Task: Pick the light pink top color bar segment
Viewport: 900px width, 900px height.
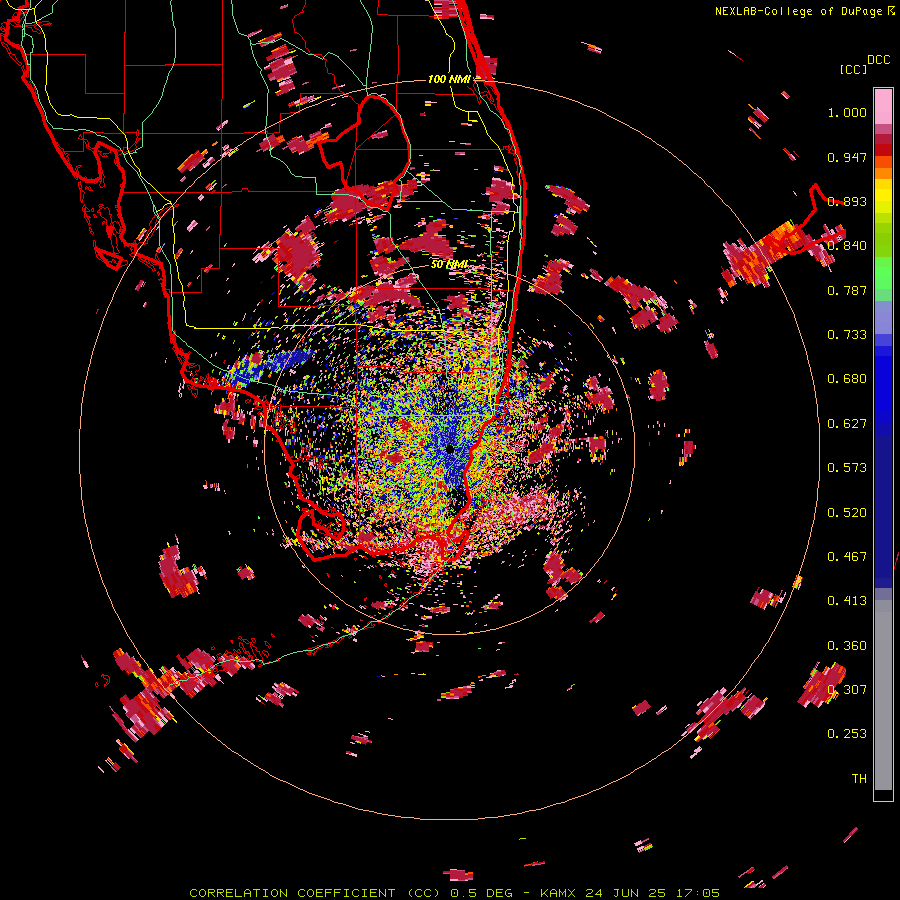Action: [883, 107]
